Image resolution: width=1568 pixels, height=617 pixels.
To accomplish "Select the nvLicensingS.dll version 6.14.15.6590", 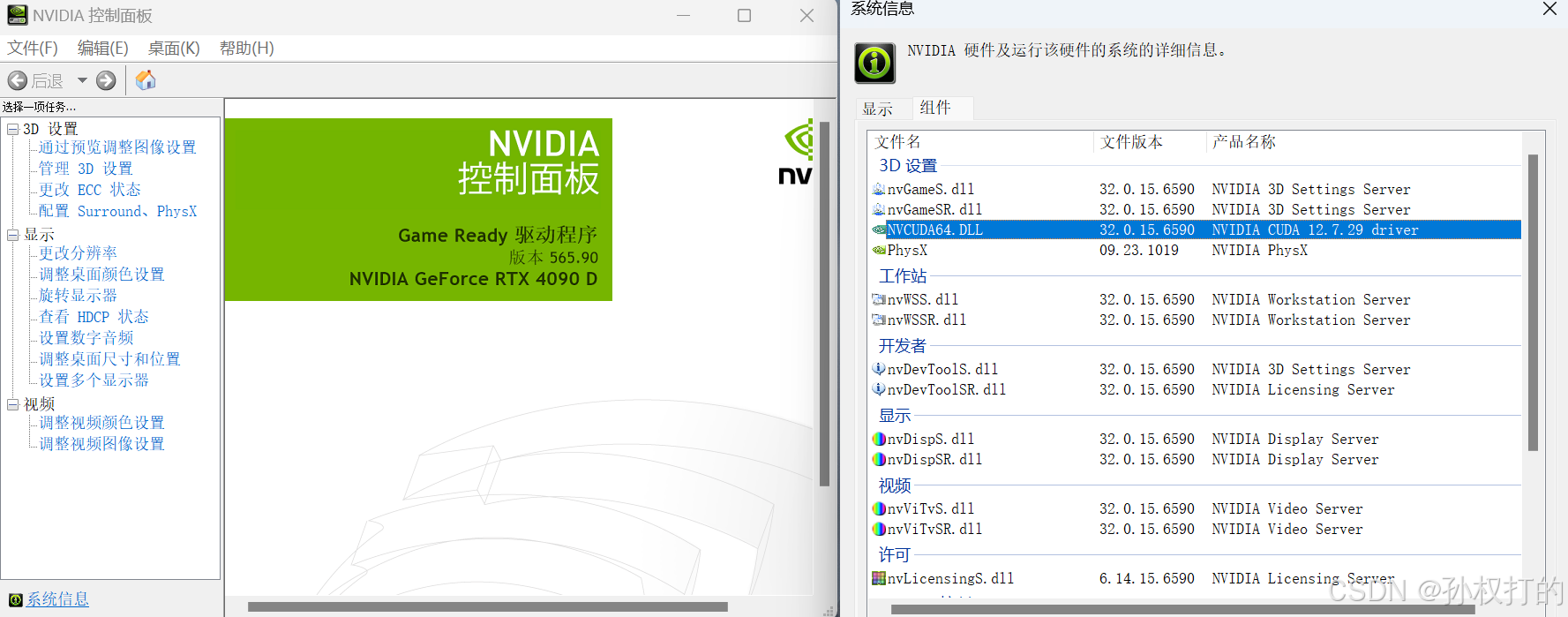I will pyautogui.click(x=1147, y=579).
